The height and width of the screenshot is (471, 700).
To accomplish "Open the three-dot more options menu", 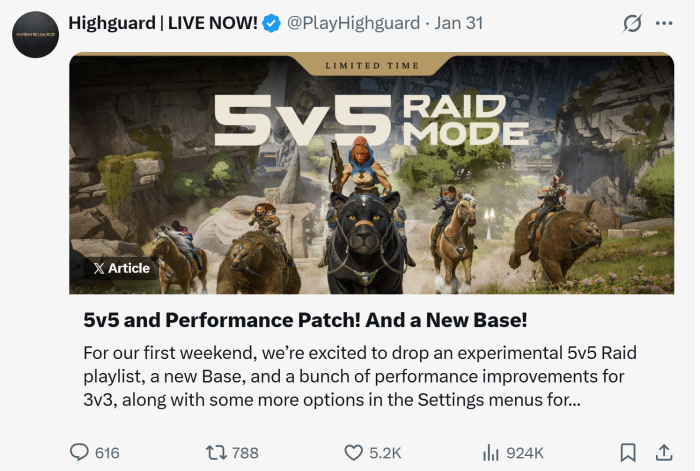I will click(x=664, y=23).
